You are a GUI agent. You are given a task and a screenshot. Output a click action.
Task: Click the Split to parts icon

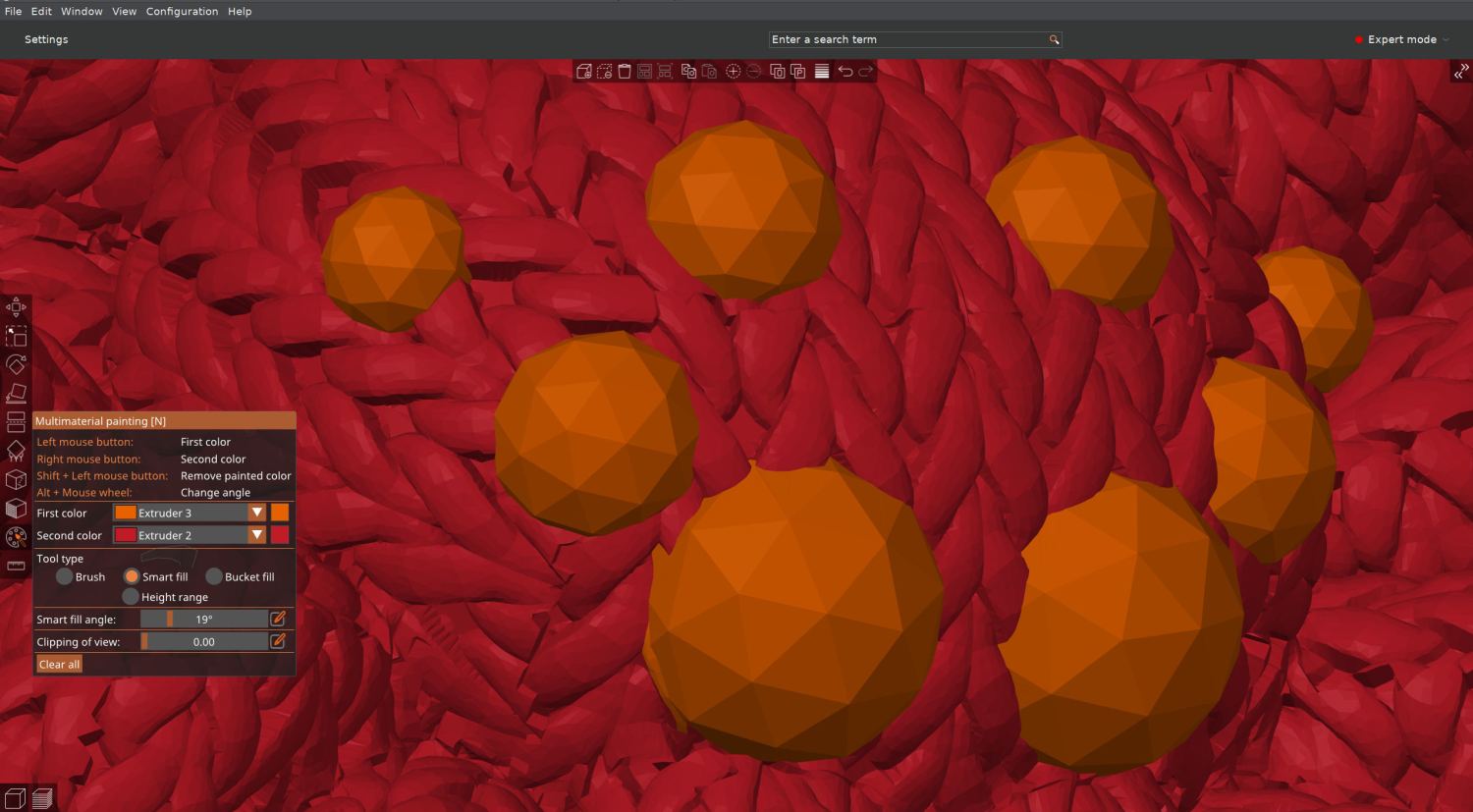797,72
